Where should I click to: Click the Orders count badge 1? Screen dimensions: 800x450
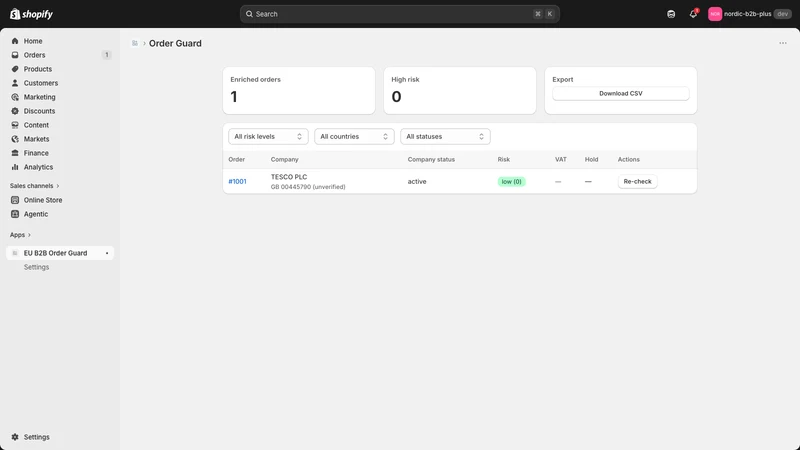(106, 55)
